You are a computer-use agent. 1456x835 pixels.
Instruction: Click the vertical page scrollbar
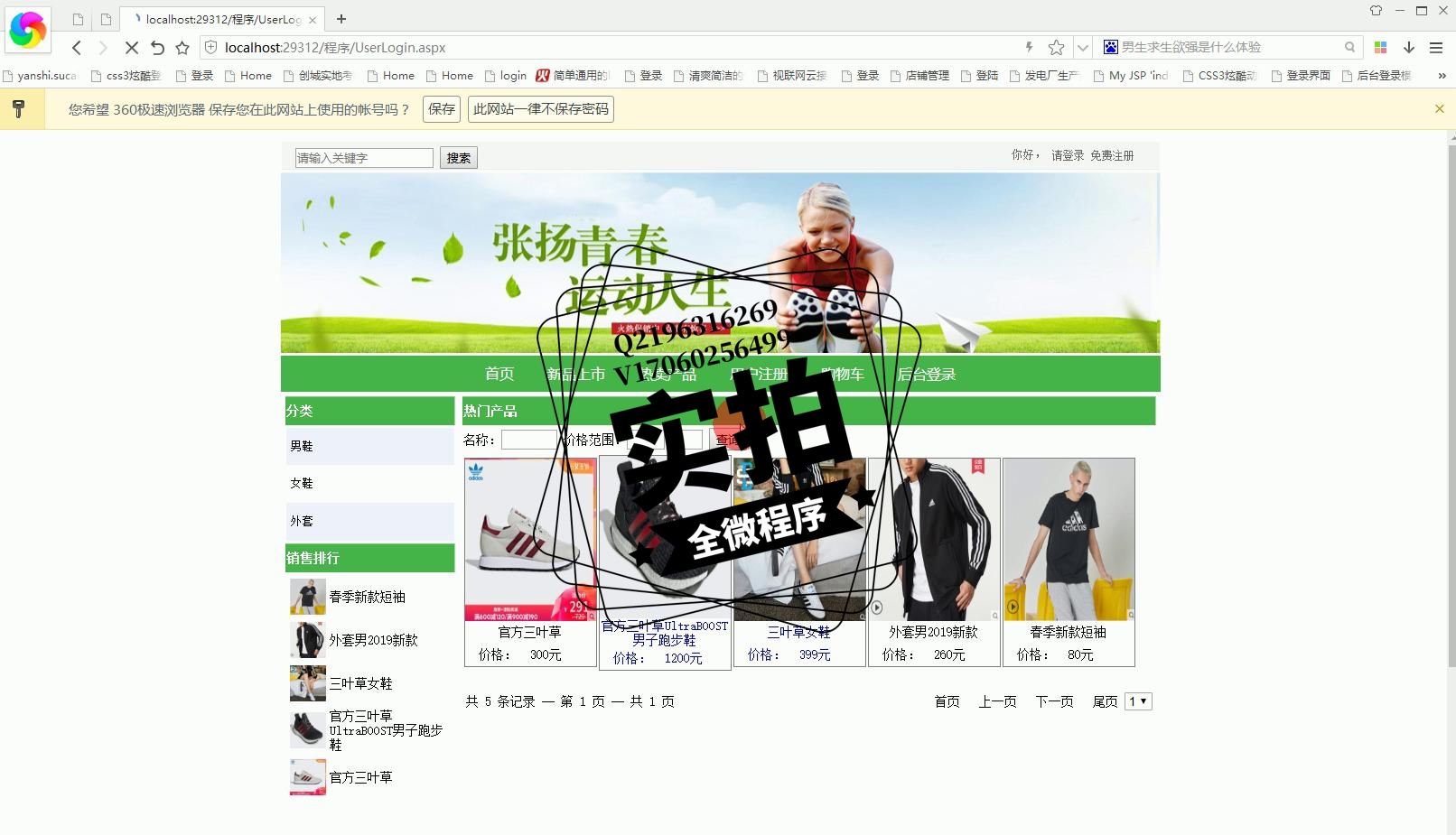point(1451,406)
